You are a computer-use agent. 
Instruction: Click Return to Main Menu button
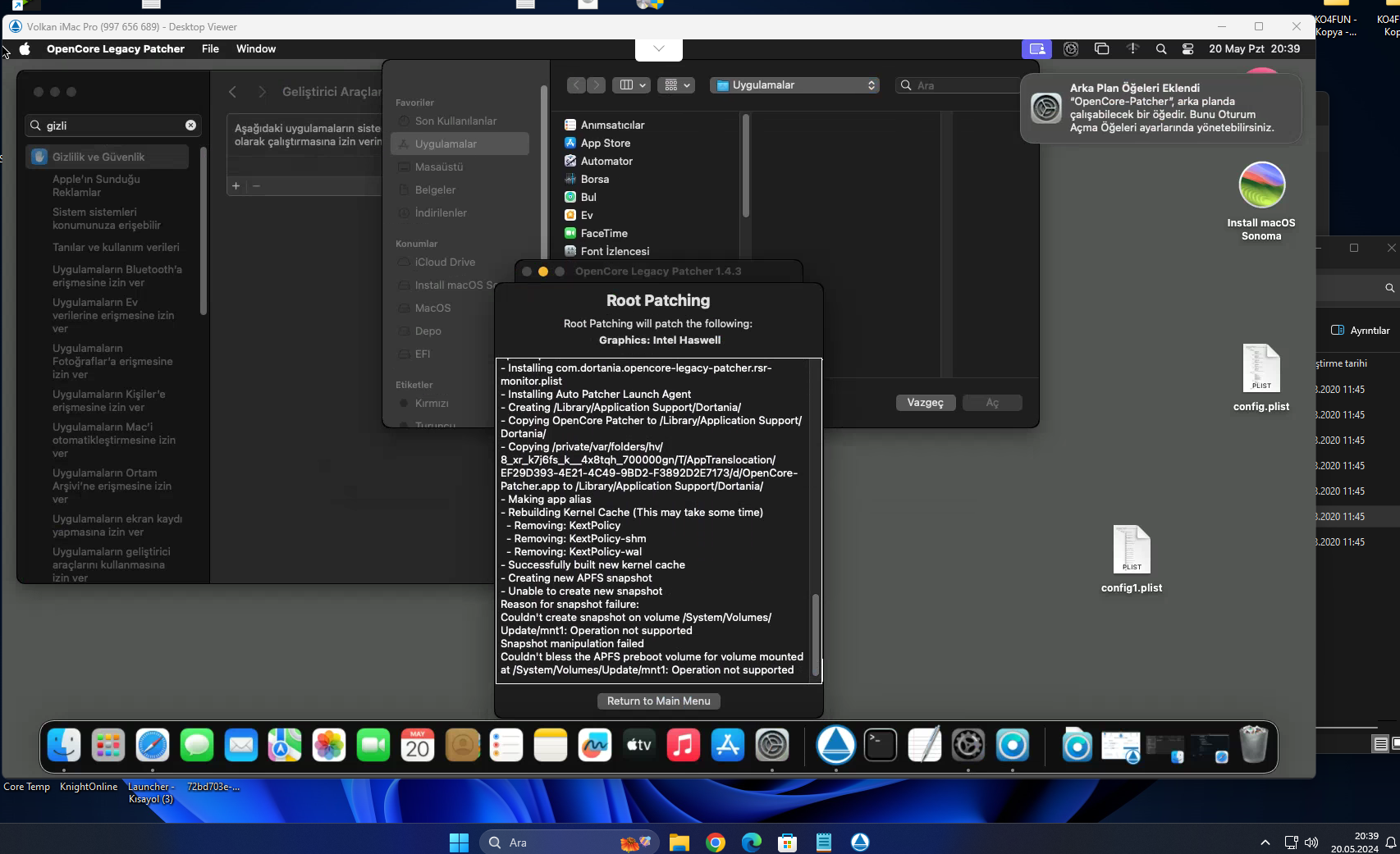[658, 701]
